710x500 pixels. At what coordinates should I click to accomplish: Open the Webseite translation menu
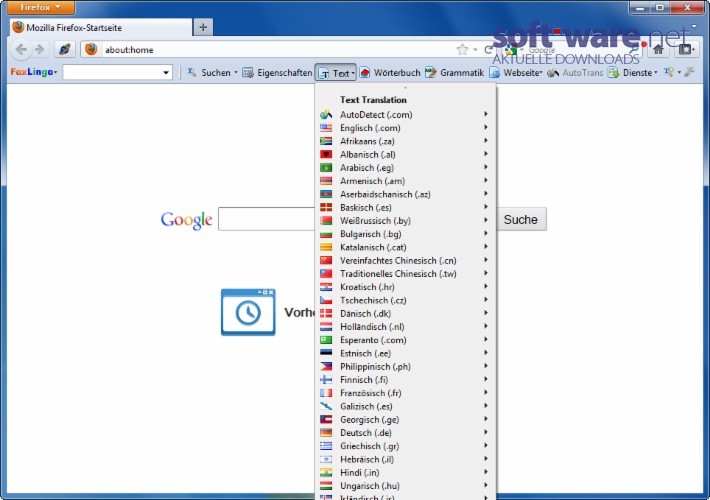(516, 72)
